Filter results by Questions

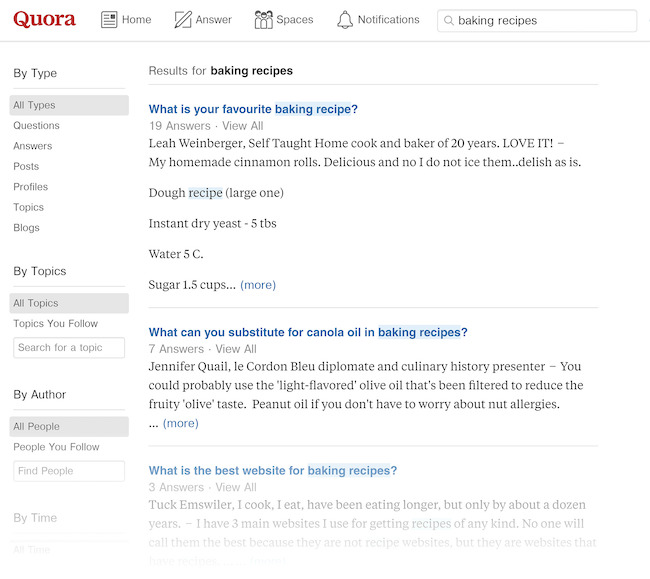[x=36, y=126]
